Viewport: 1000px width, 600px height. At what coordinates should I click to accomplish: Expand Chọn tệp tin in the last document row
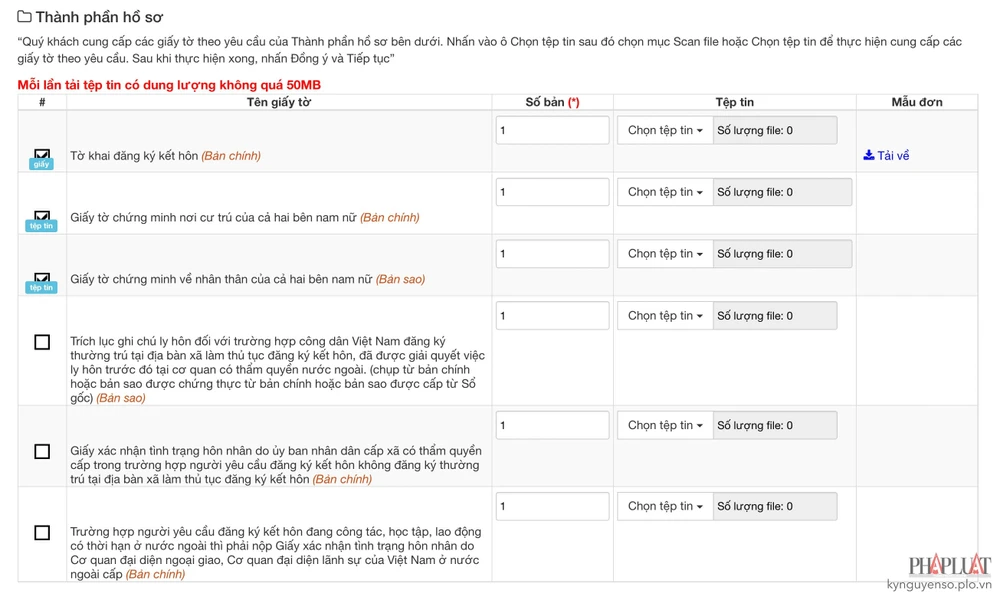click(x=665, y=506)
